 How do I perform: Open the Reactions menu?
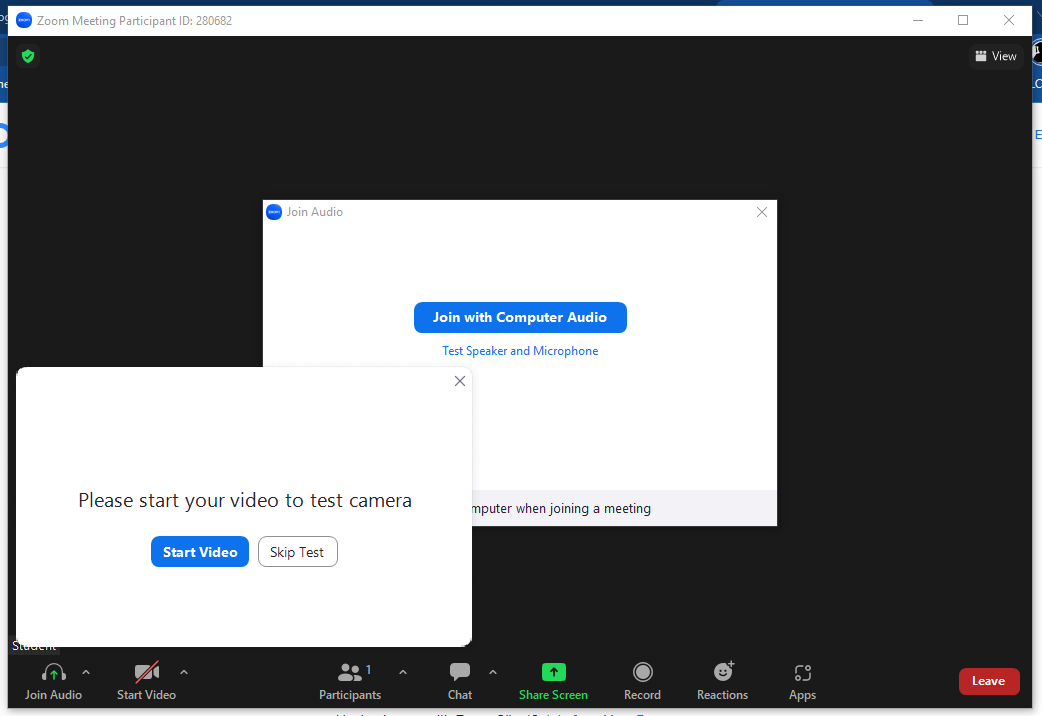(723, 681)
